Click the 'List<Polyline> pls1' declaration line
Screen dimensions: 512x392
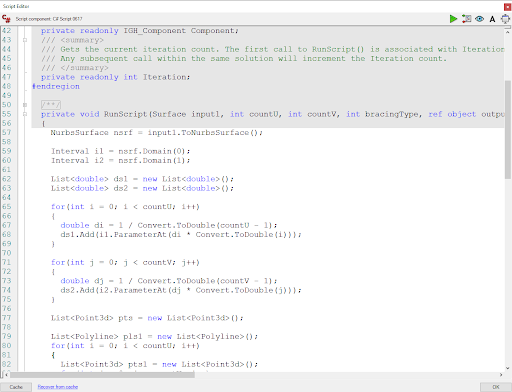(x=154, y=337)
